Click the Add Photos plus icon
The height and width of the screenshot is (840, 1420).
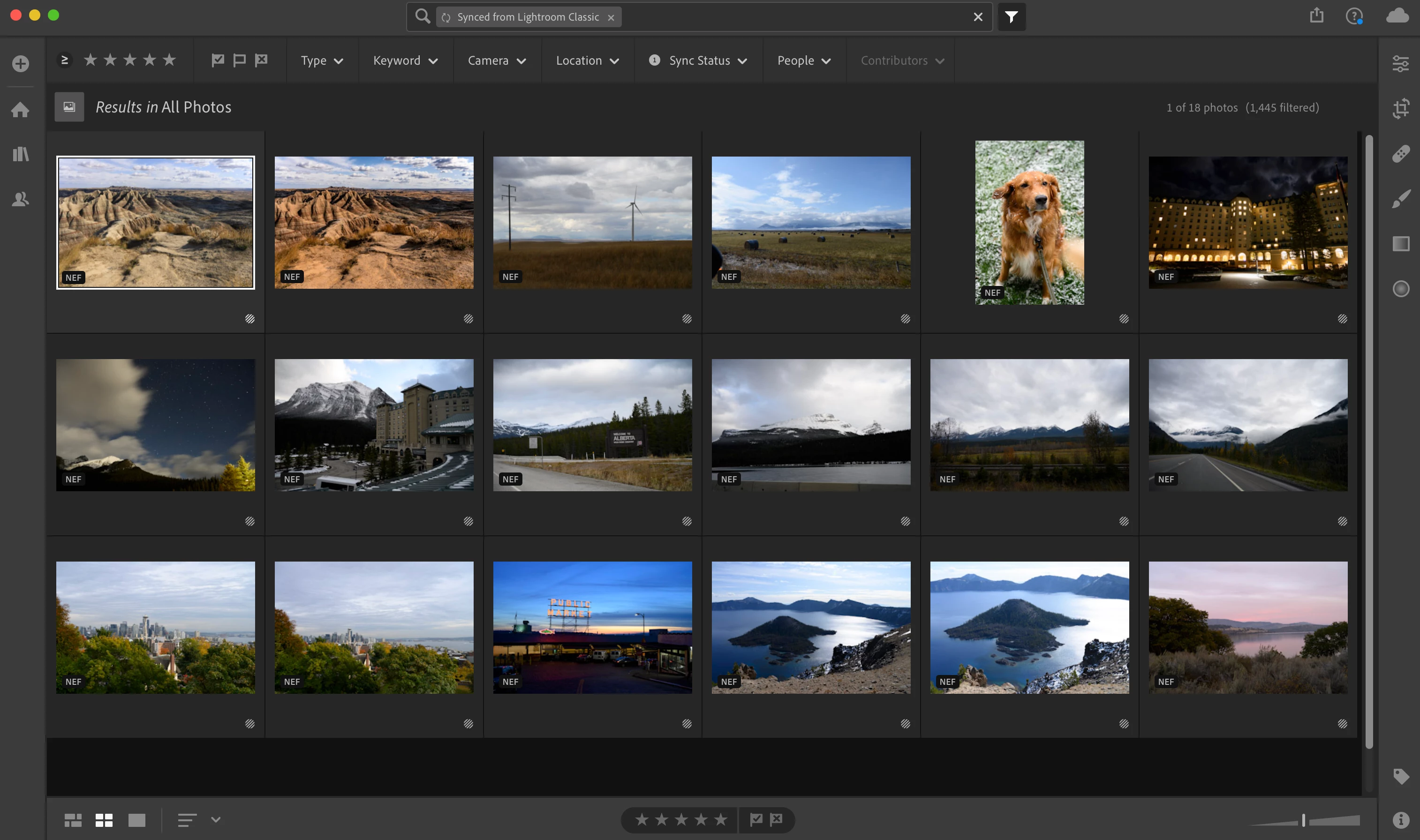point(20,63)
